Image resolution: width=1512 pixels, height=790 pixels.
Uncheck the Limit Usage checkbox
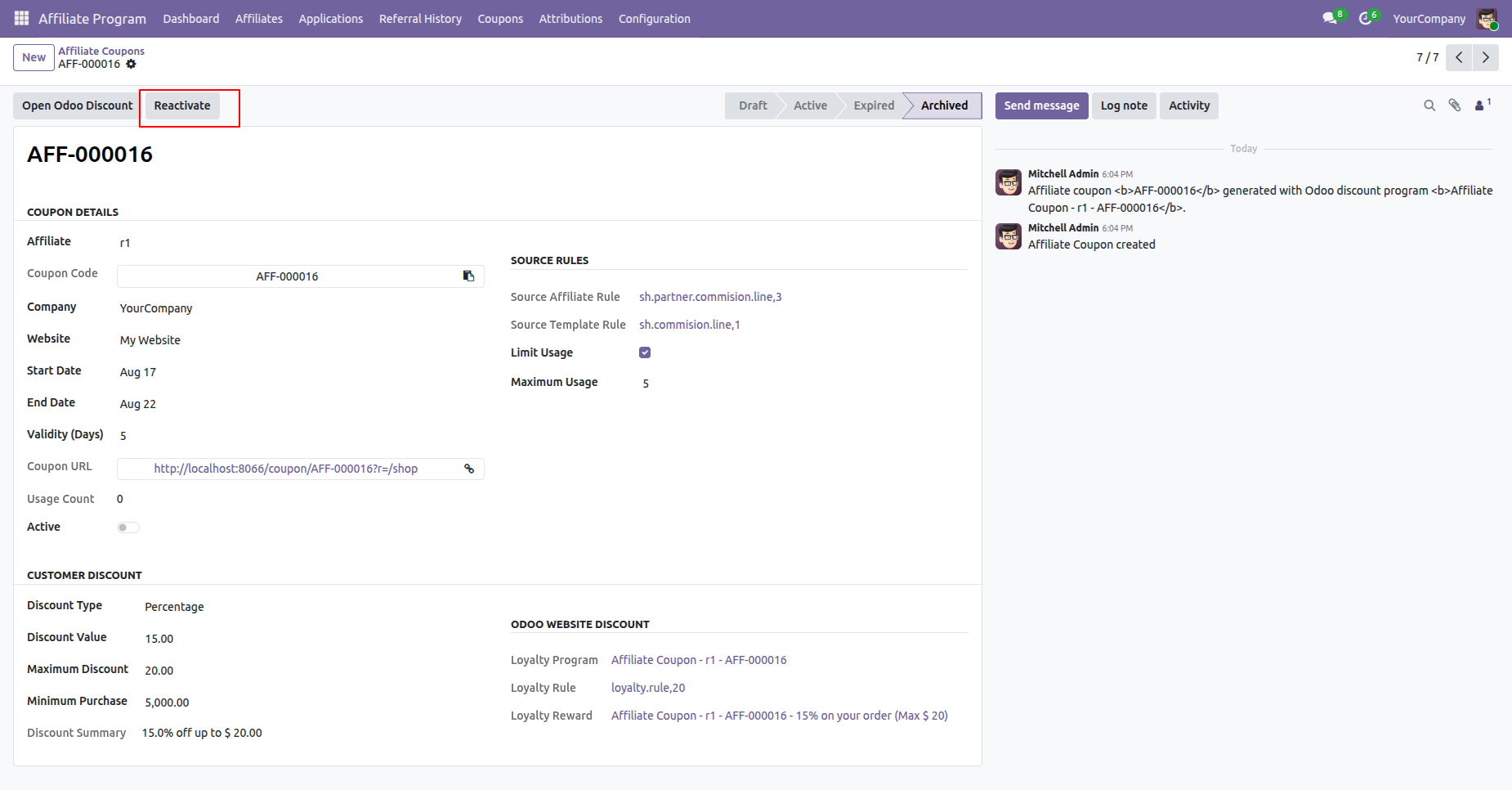click(645, 352)
